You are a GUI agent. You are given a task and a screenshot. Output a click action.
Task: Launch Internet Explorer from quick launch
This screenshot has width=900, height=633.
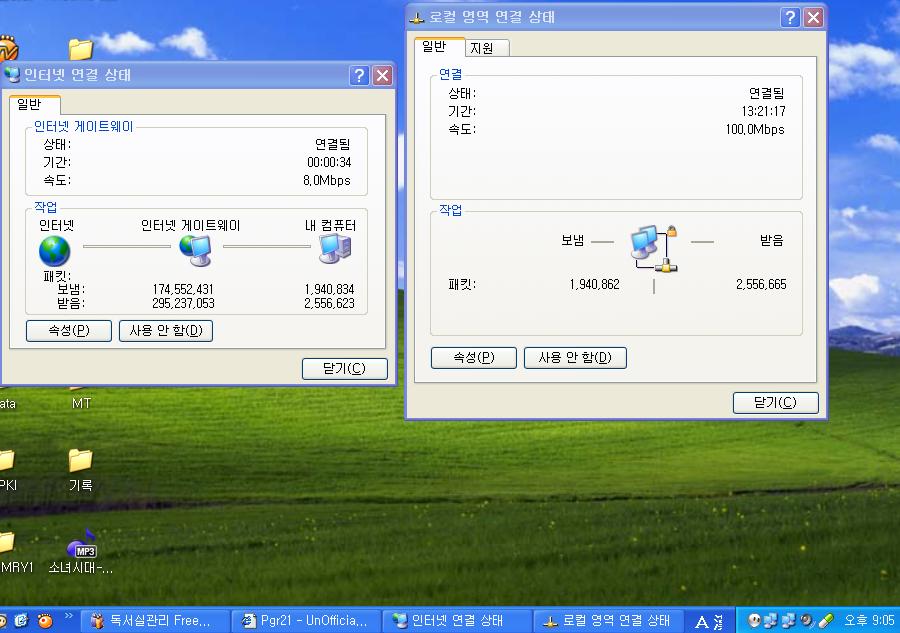point(21,620)
